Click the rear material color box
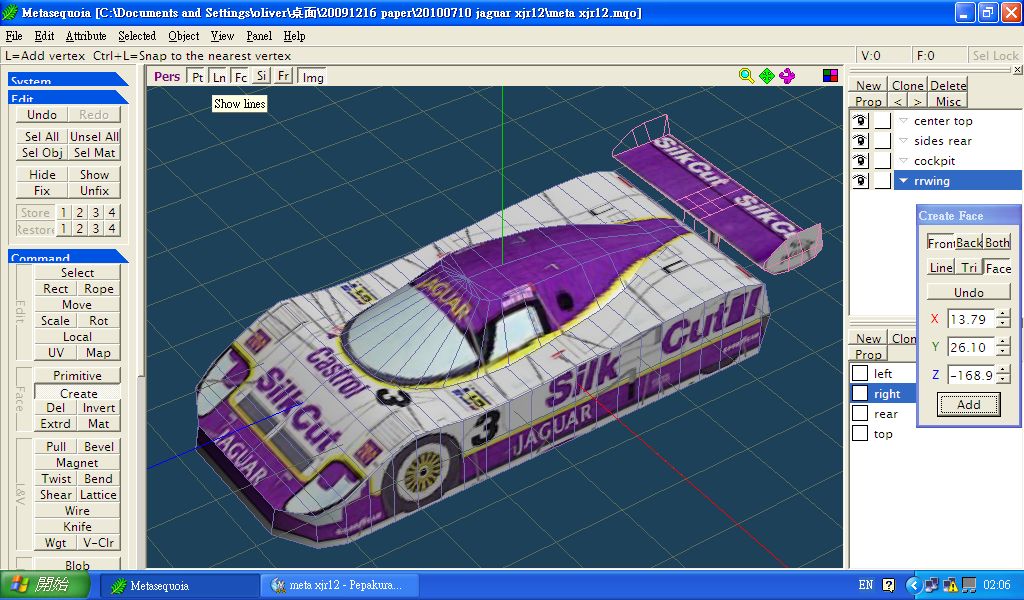Image resolution: width=1024 pixels, height=600 pixels. (860, 413)
